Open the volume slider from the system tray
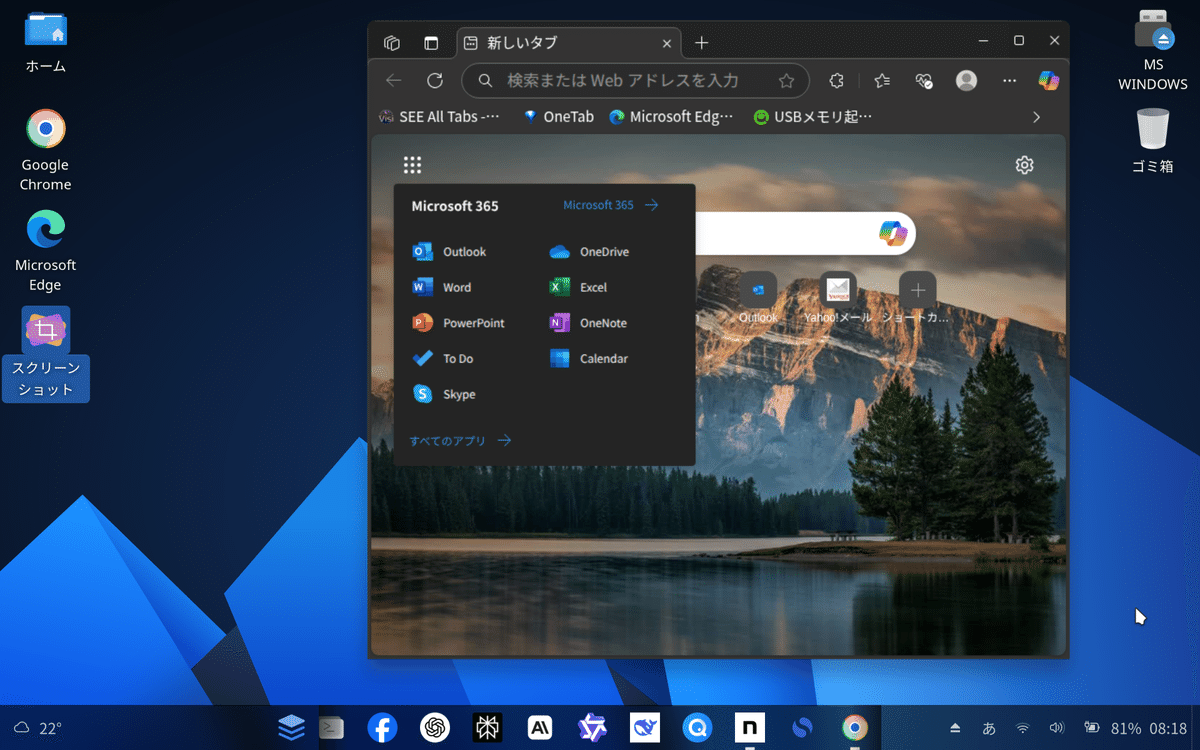Image resolution: width=1200 pixels, height=750 pixels. [1056, 727]
